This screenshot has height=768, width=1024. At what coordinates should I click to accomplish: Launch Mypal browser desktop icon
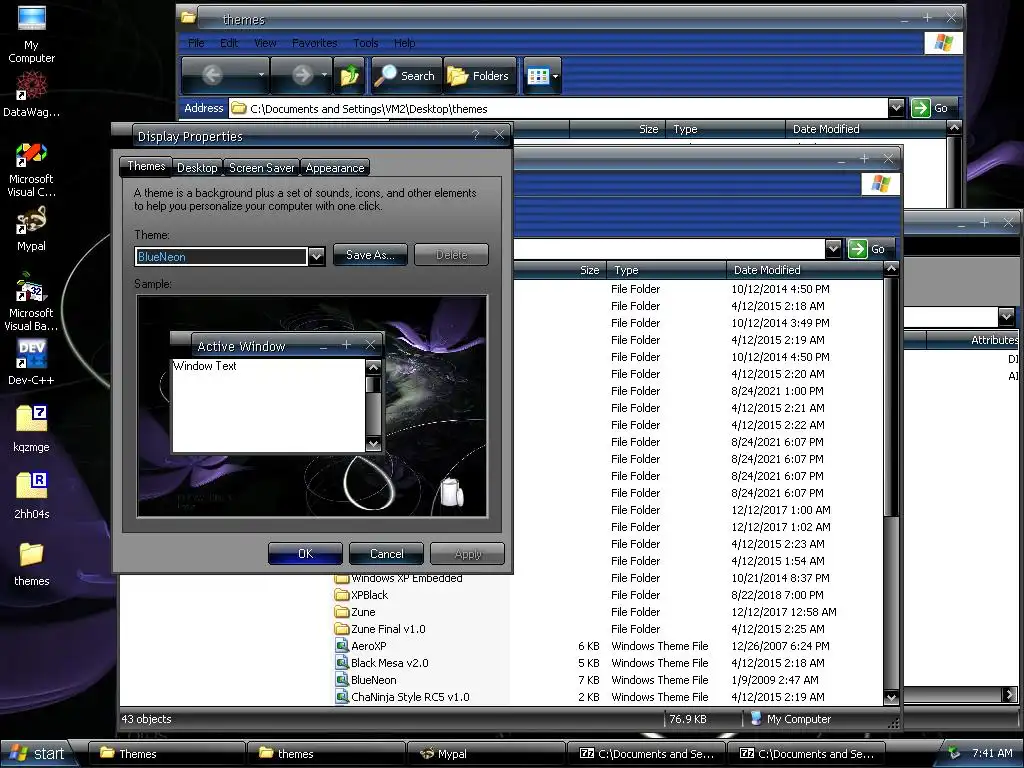tap(31, 230)
